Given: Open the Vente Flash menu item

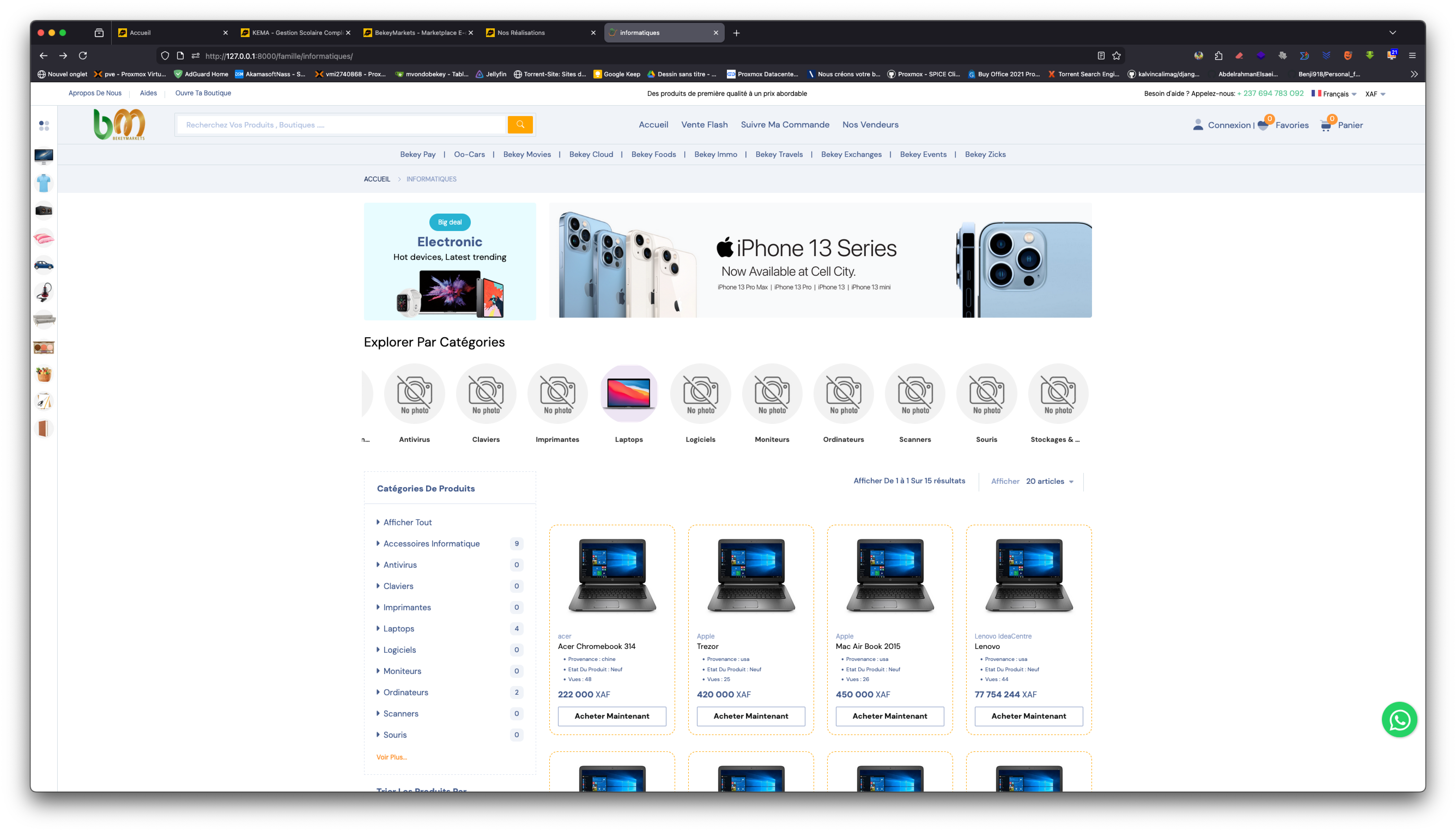Looking at the screenshot, I should tap(704, 125).
